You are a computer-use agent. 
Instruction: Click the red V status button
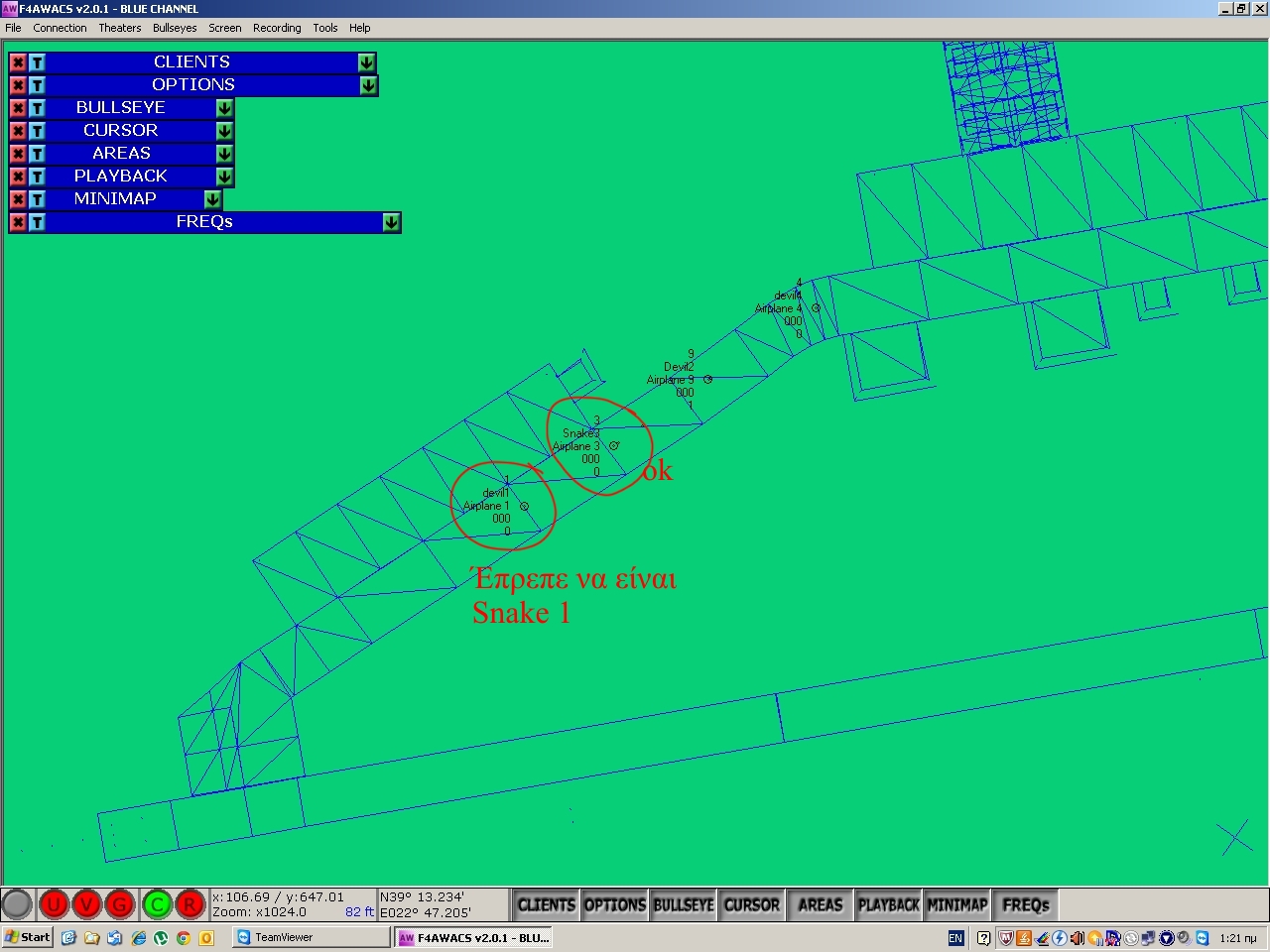tap(87, 904)
